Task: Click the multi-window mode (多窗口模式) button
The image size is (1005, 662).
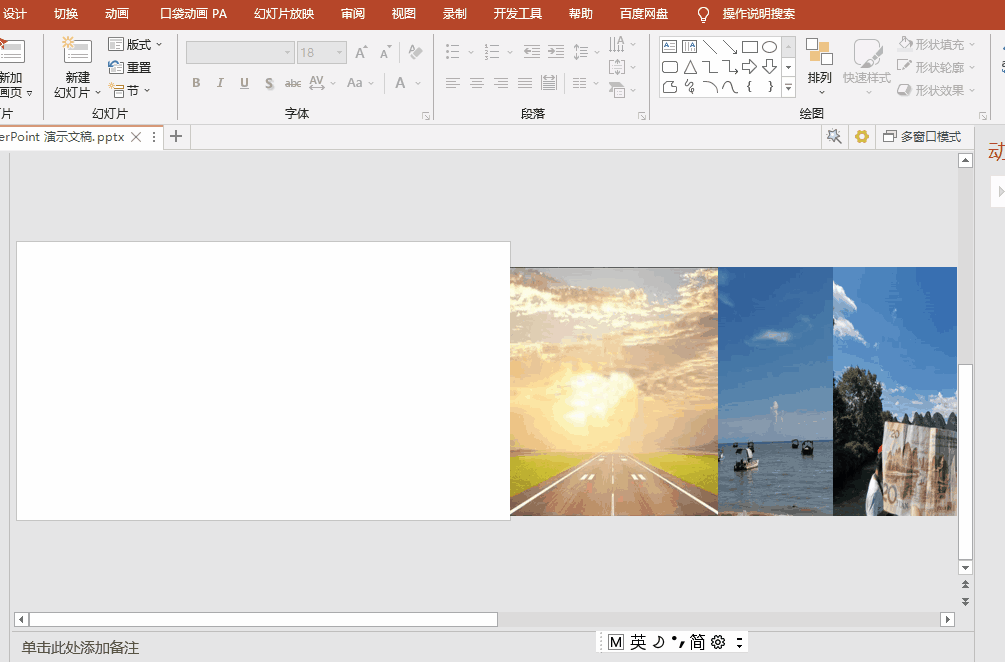Action: 922,137
